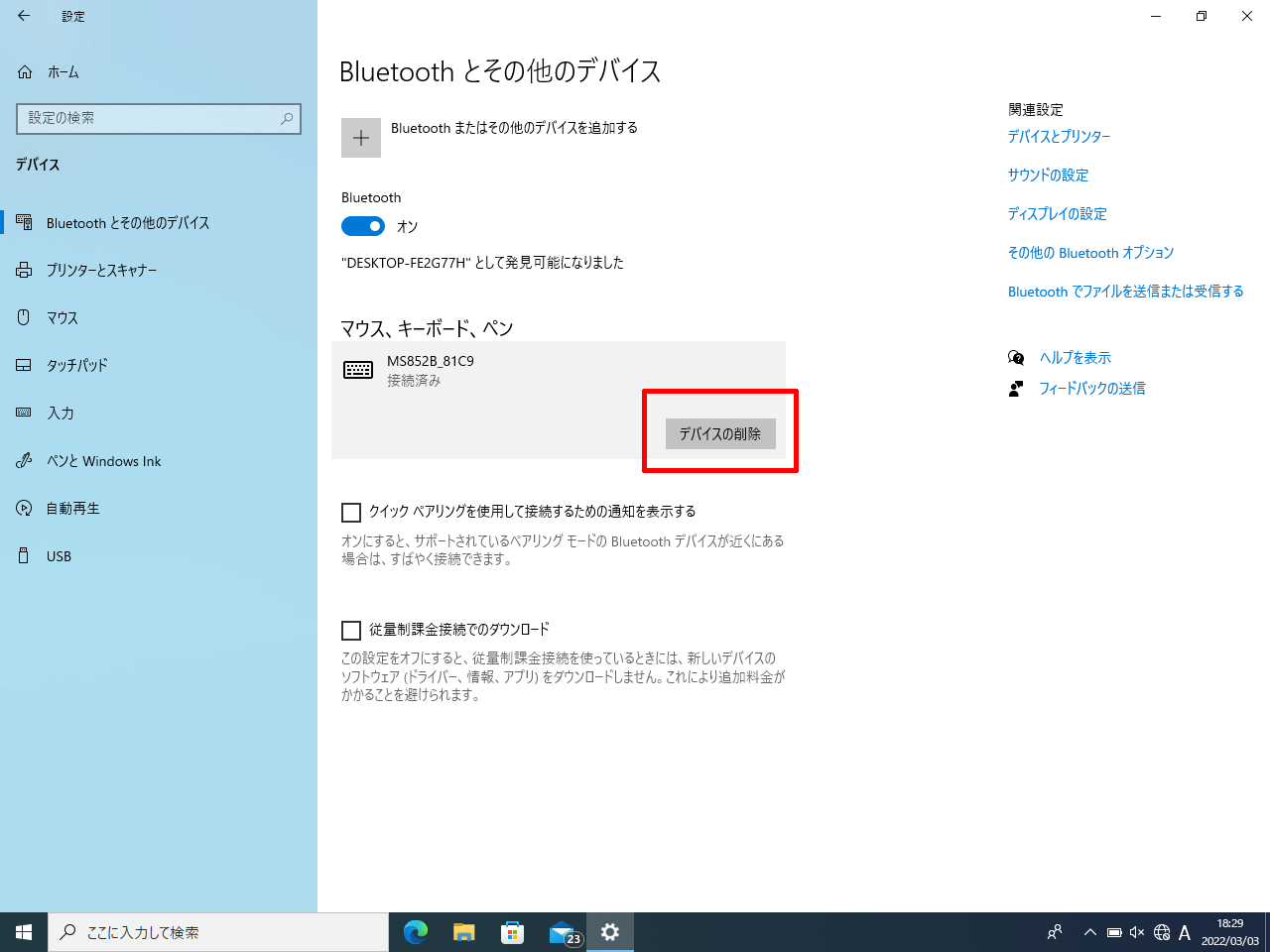The height and width of the screenshot is (952, 1270).
Task: Click the フィードバックの送信 link
Action: [x=1092, y=389]
